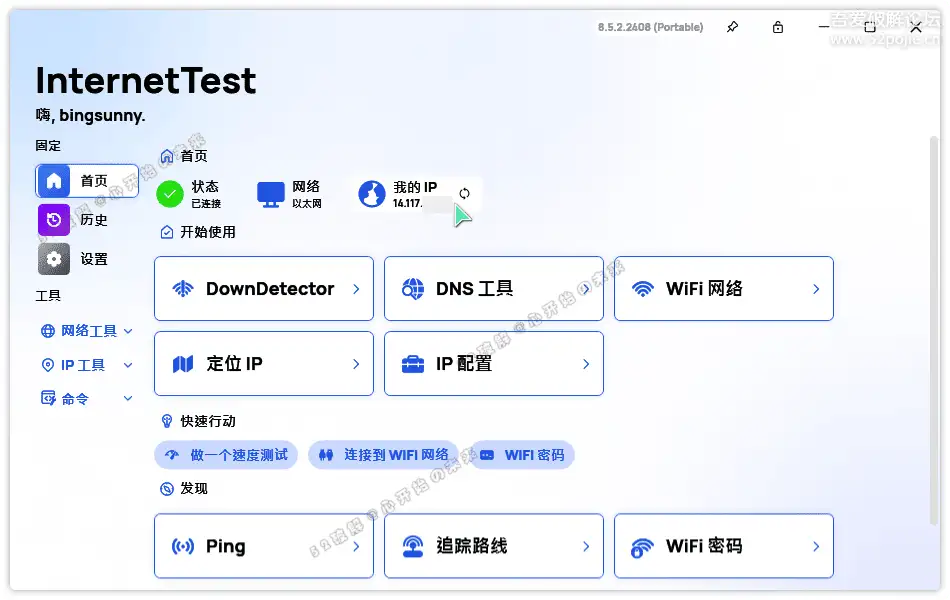950x600 pixels.
Task: Expand the IP 工具 category
Action: pyautogui.click(x=87, y=365)
